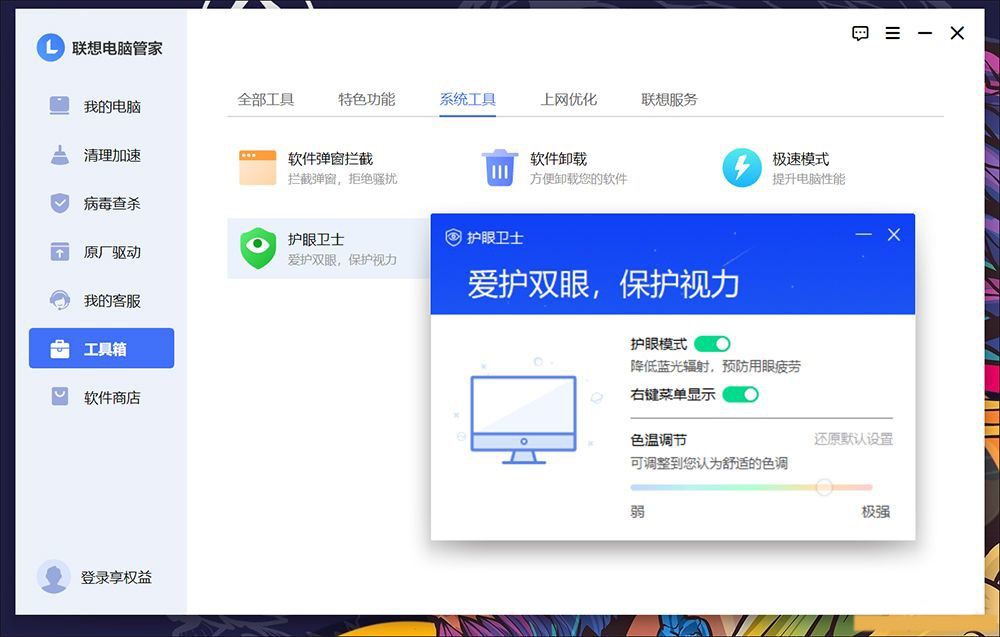Click the 降低蓝光辐射，预防用眼疲劳 description
Screen dimensions: 1000x637
pyautogui.click(x=716, y=367)
